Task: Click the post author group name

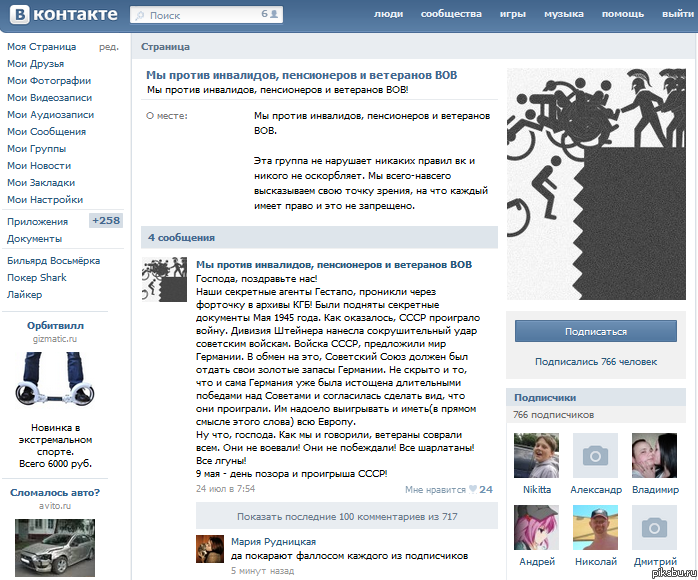Action: (334, 264)
